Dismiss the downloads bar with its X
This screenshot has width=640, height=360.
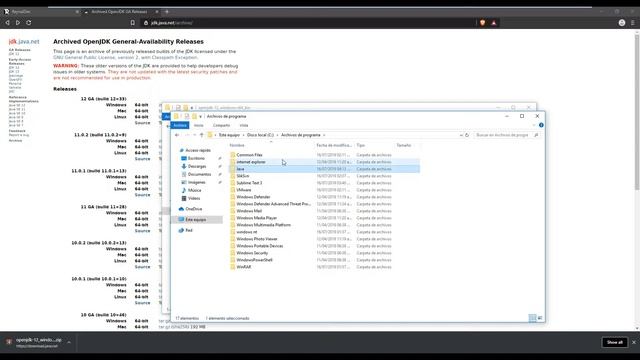coord(634,342)
